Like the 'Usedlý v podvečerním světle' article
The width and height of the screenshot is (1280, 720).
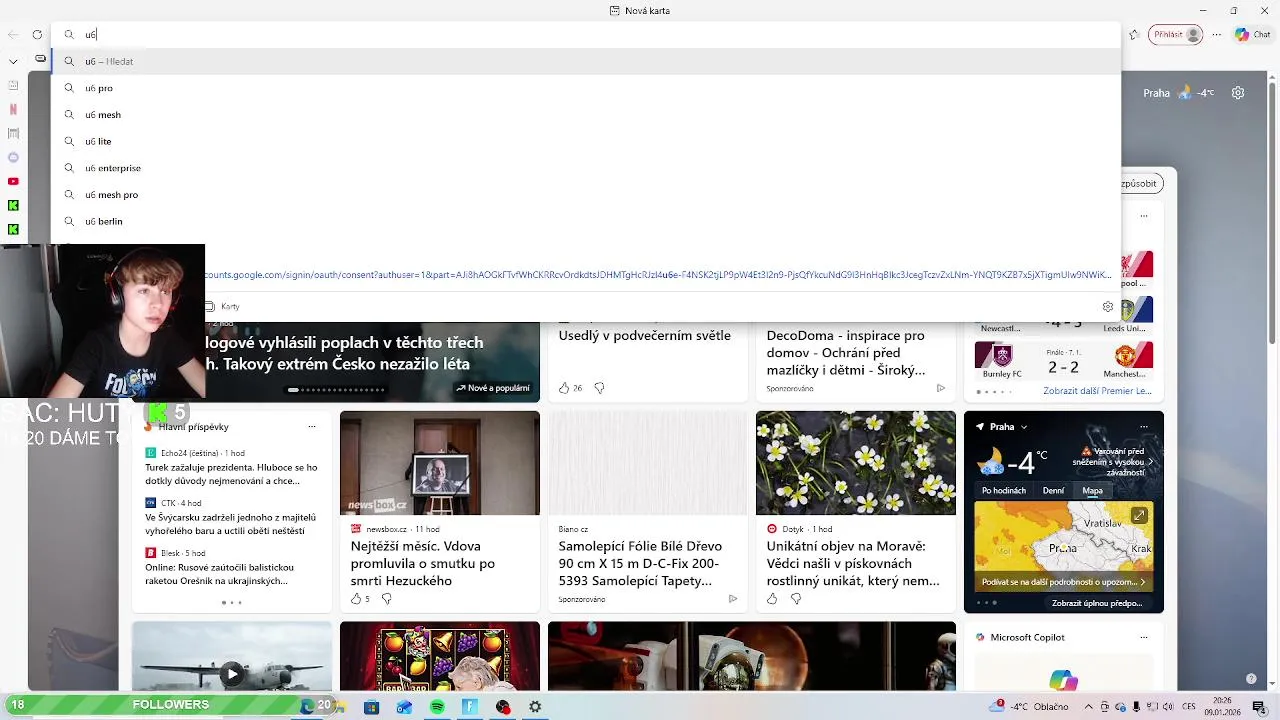[x=564, y=388]
